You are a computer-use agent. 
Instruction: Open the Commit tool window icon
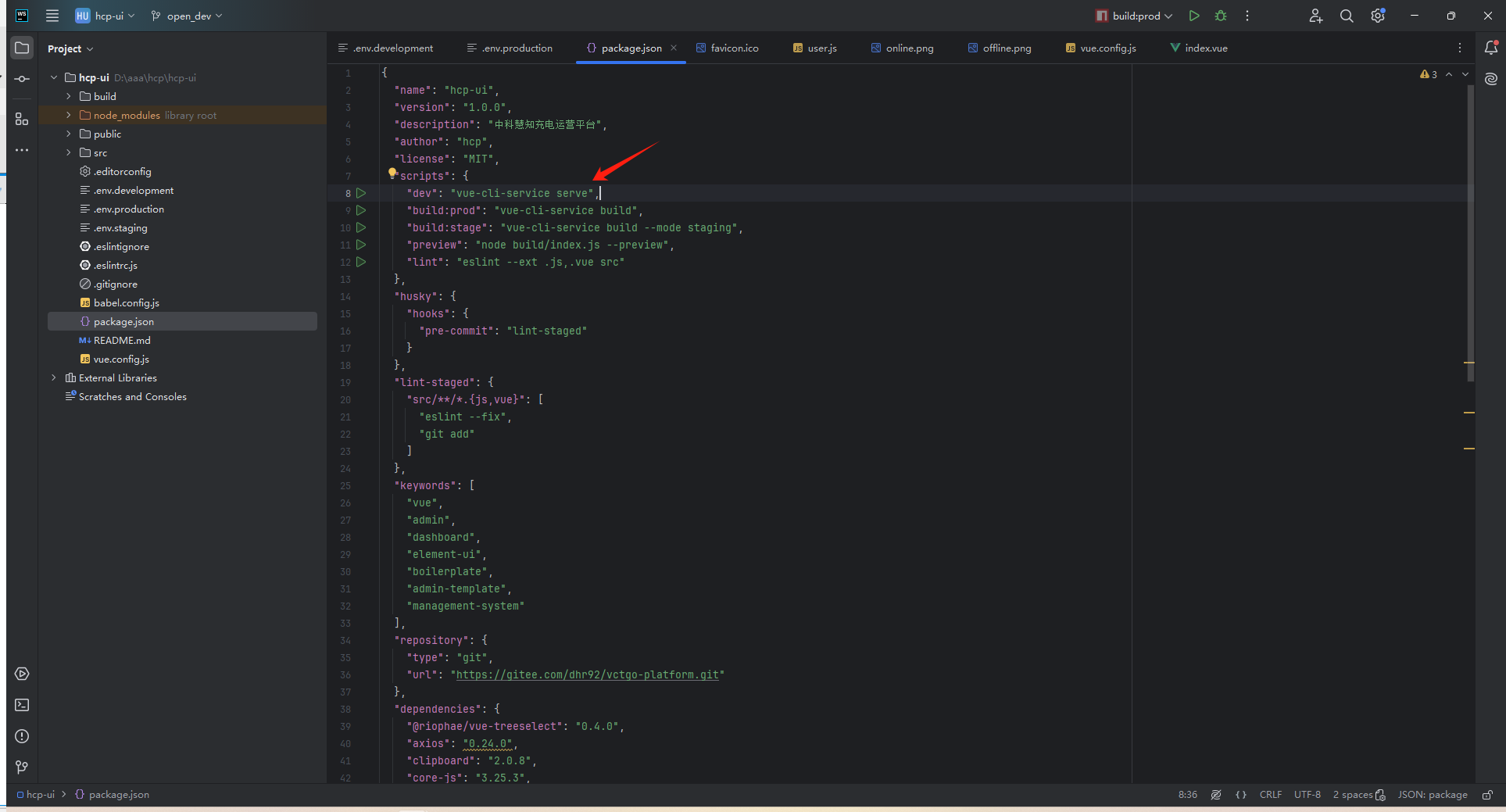[x=22, y=79]
